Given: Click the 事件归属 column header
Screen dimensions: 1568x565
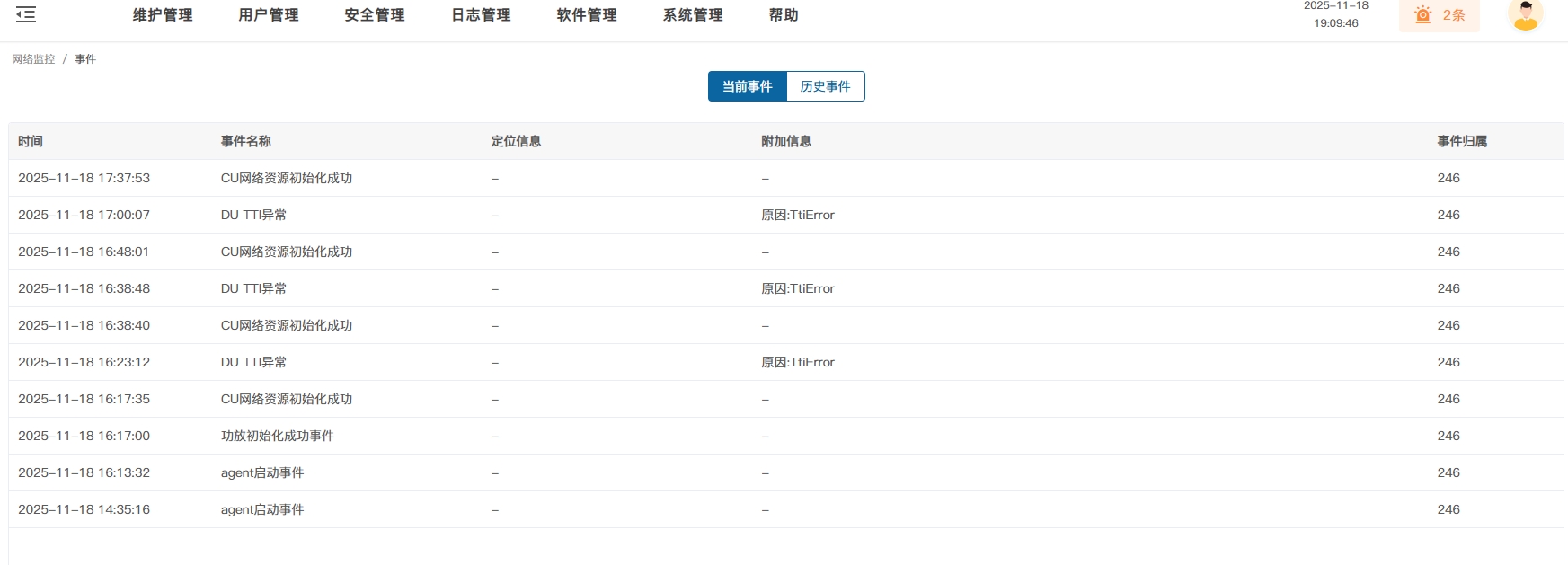Looking at the screenshot, I should (1462, 141).
